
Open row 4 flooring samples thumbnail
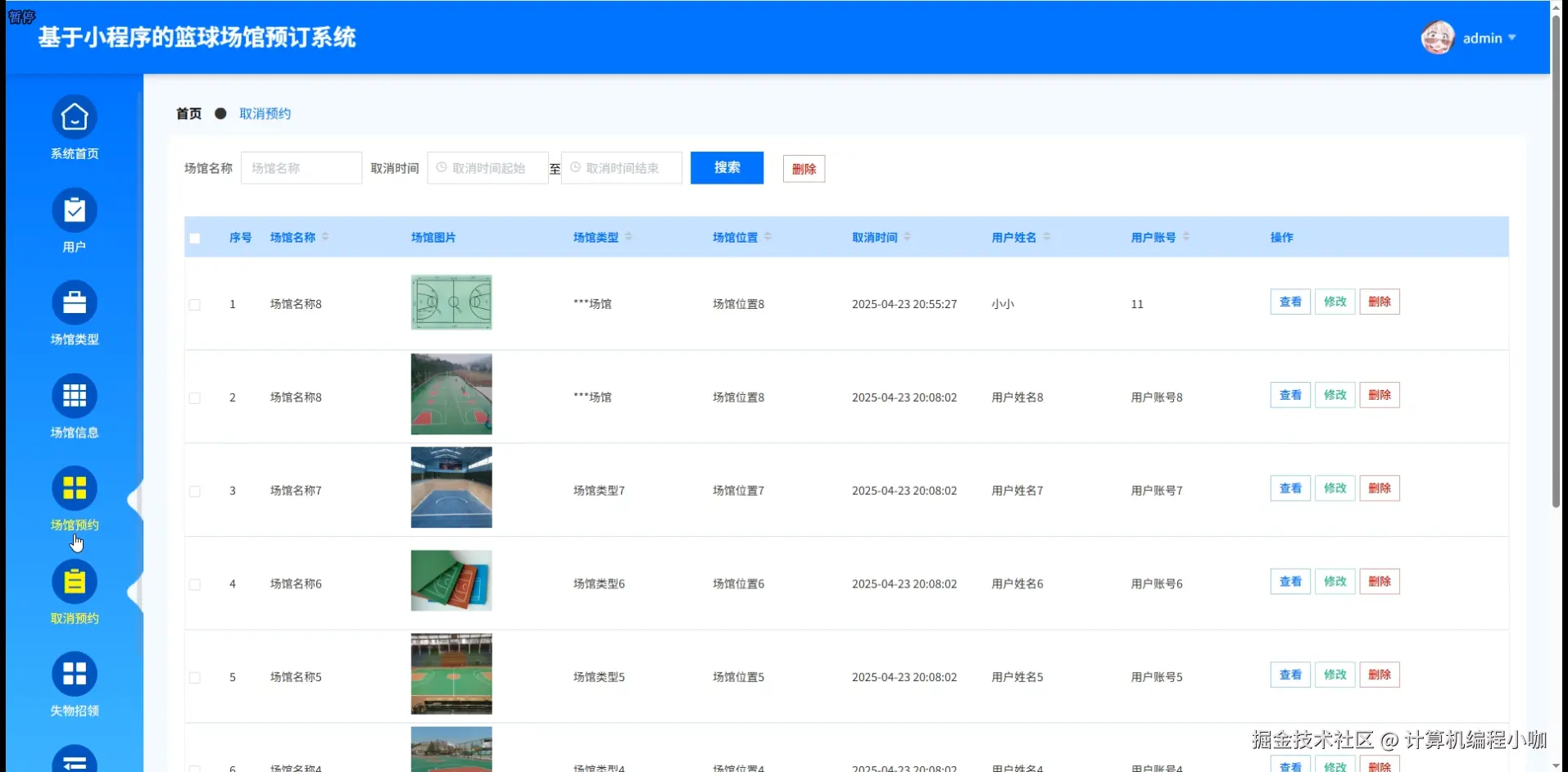point(451,581)
